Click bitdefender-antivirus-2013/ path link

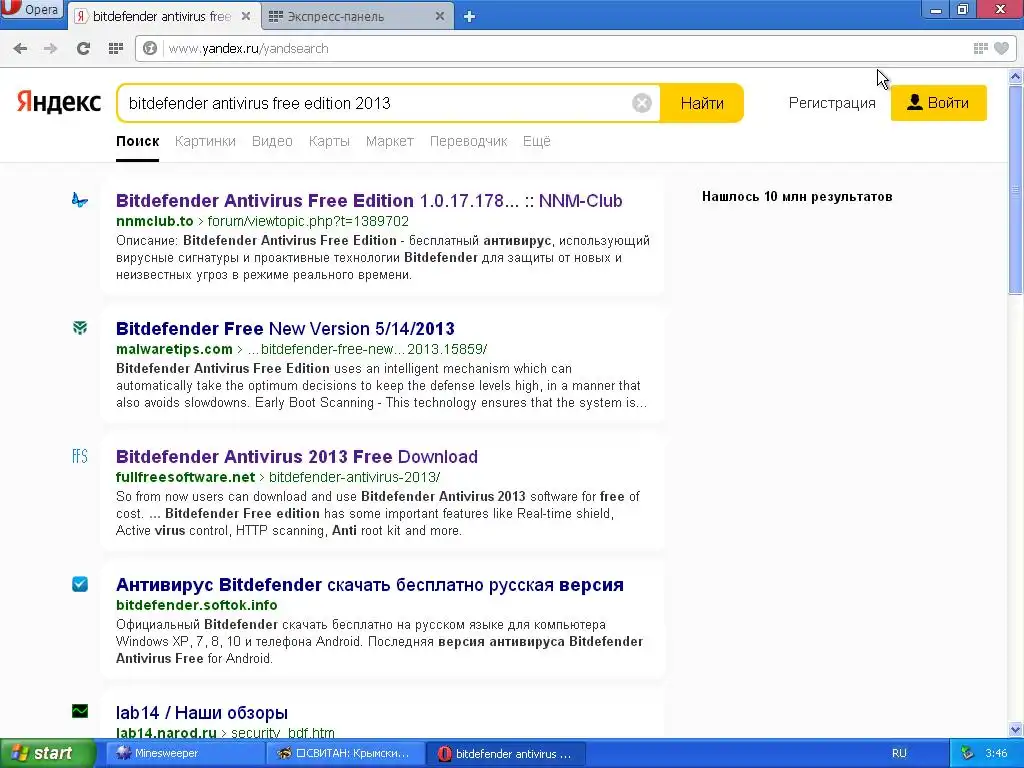click(x=355, y=477)
